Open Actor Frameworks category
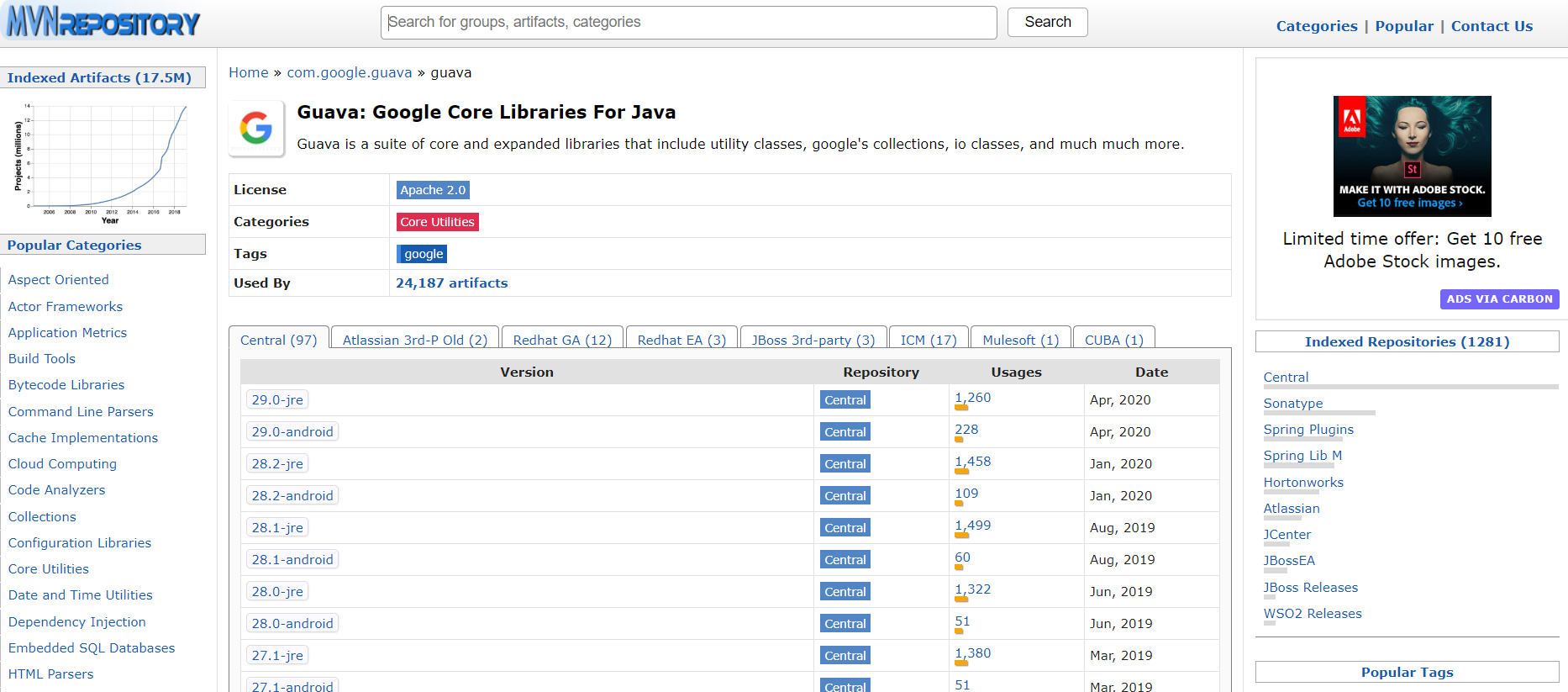Image resolution: width=1568 pixels, height=692 pixels. coord(66,307)
